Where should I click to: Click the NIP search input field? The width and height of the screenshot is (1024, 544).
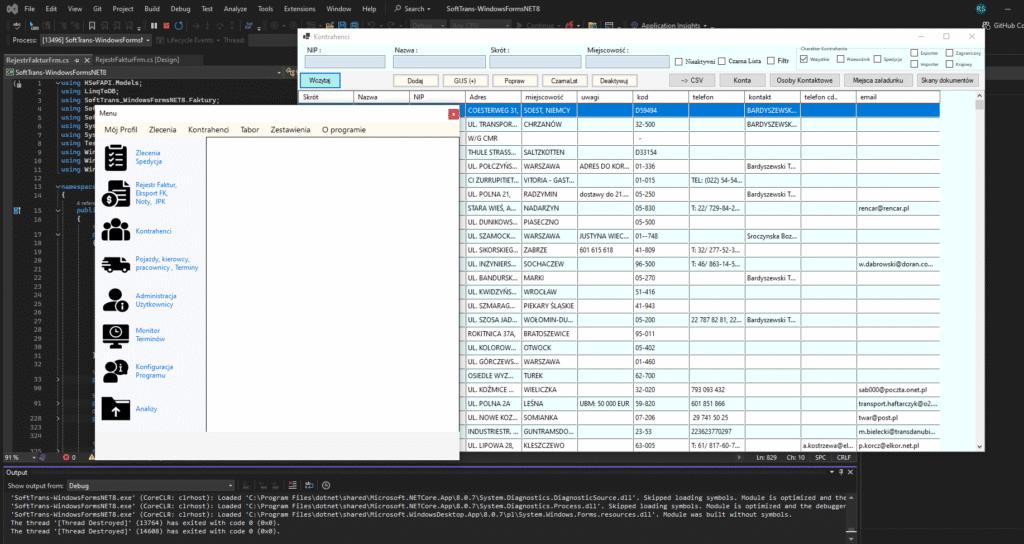(344, 62)
